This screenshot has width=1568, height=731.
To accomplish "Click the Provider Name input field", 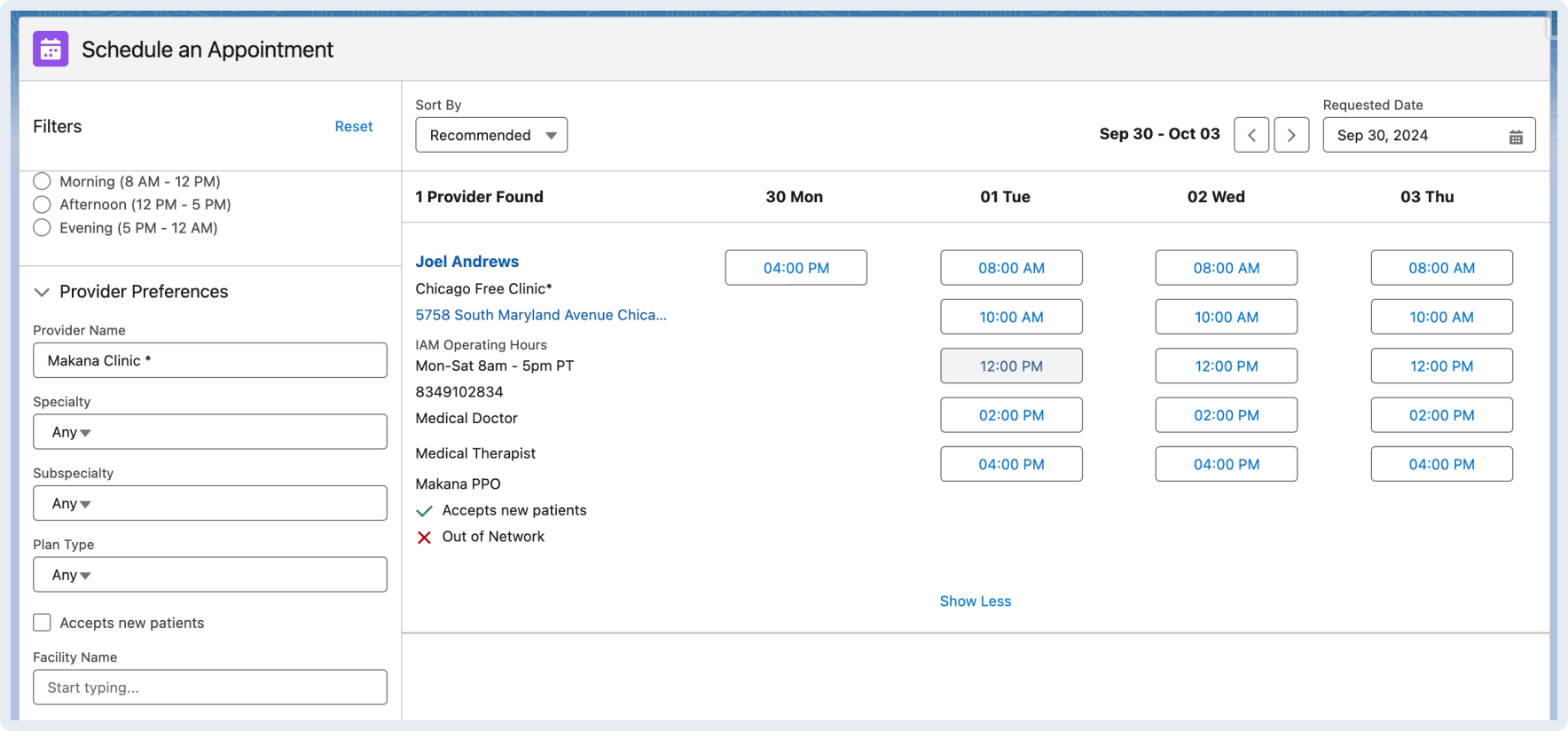I will (210, 360).
